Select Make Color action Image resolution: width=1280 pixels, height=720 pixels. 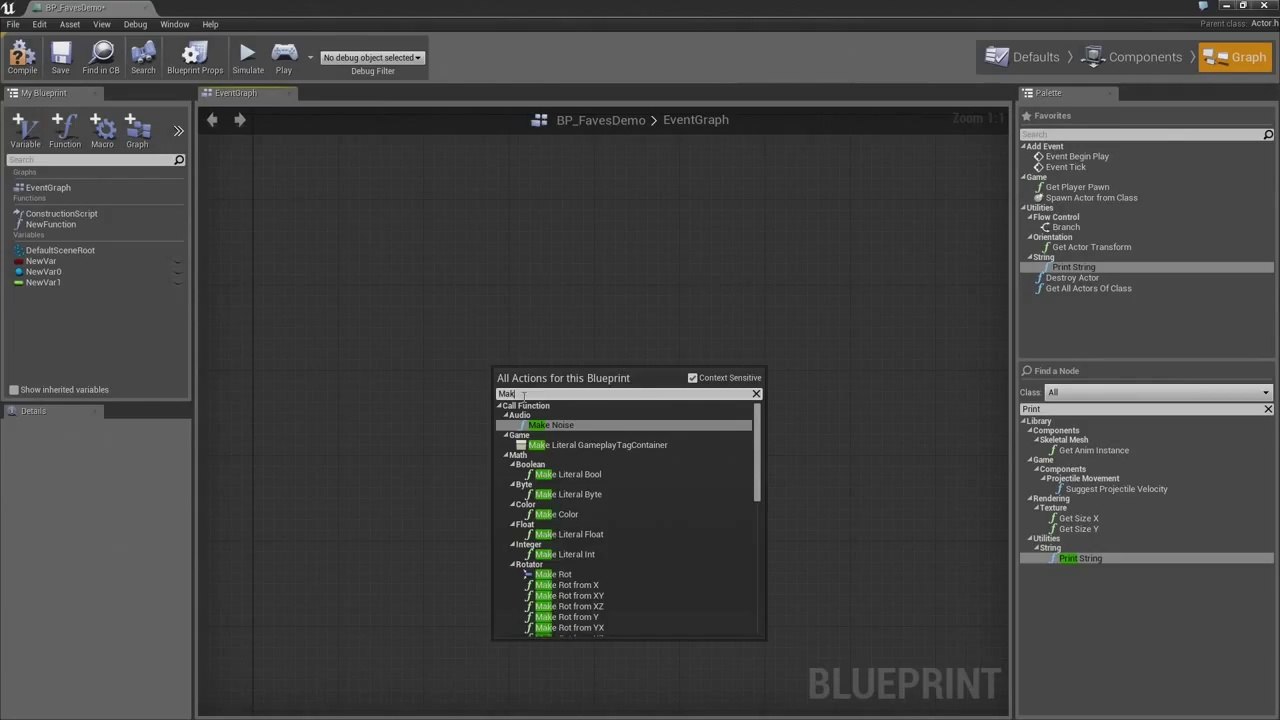coord(556,515)
